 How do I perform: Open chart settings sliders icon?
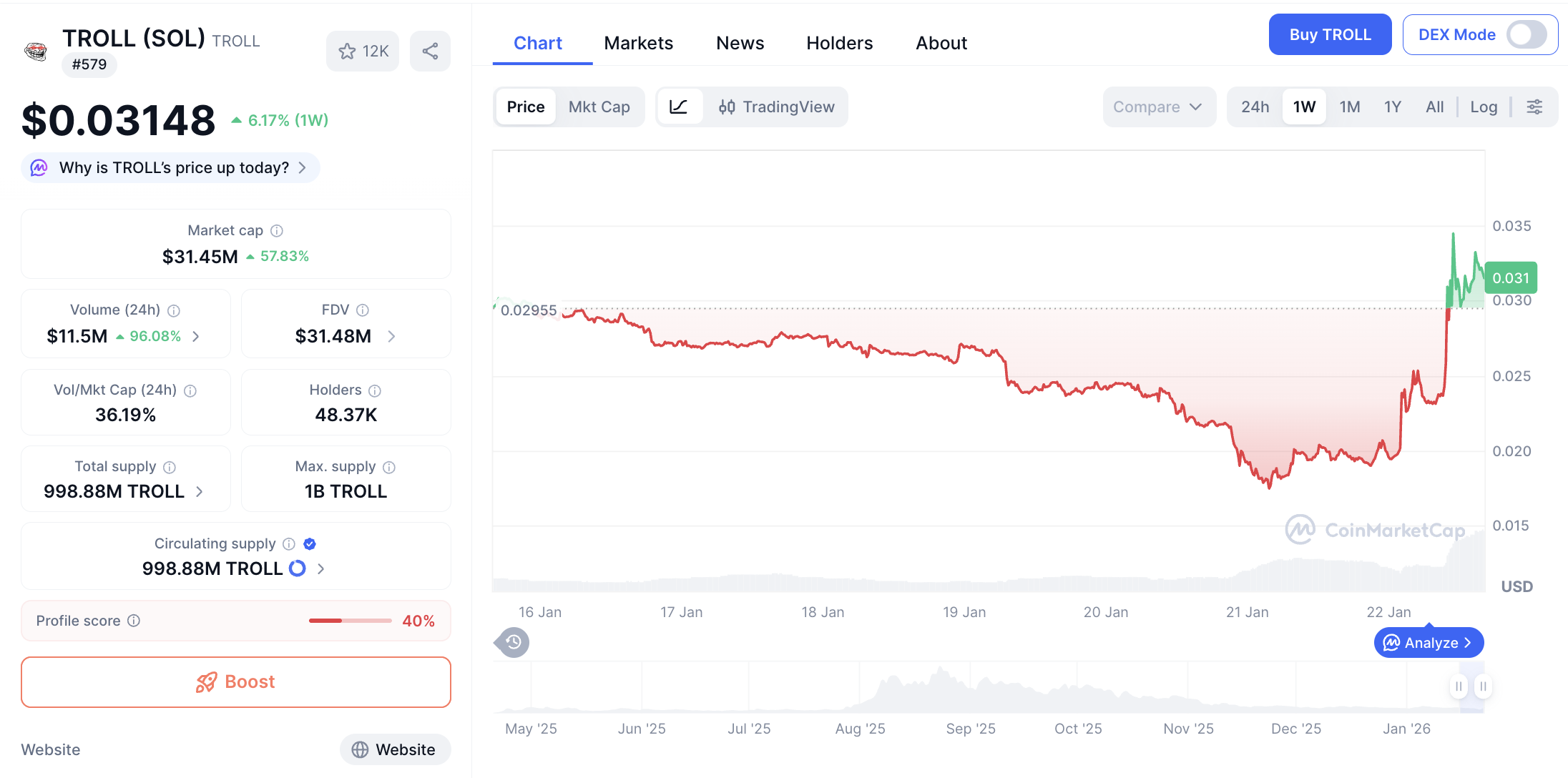[1534, 107]
